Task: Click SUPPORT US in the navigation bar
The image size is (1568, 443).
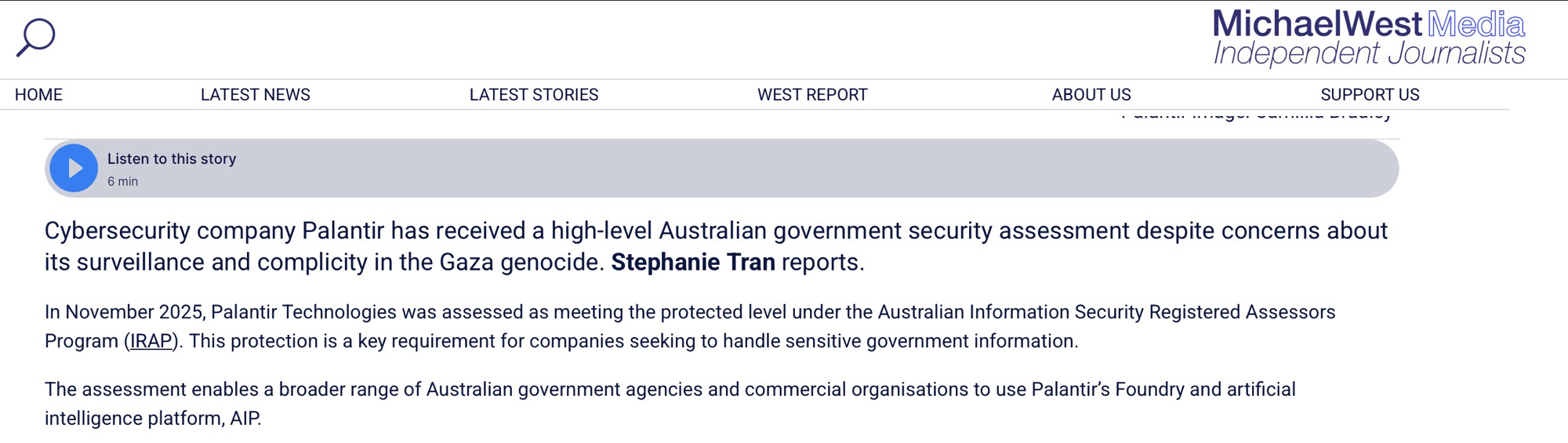Action: 1370,95
